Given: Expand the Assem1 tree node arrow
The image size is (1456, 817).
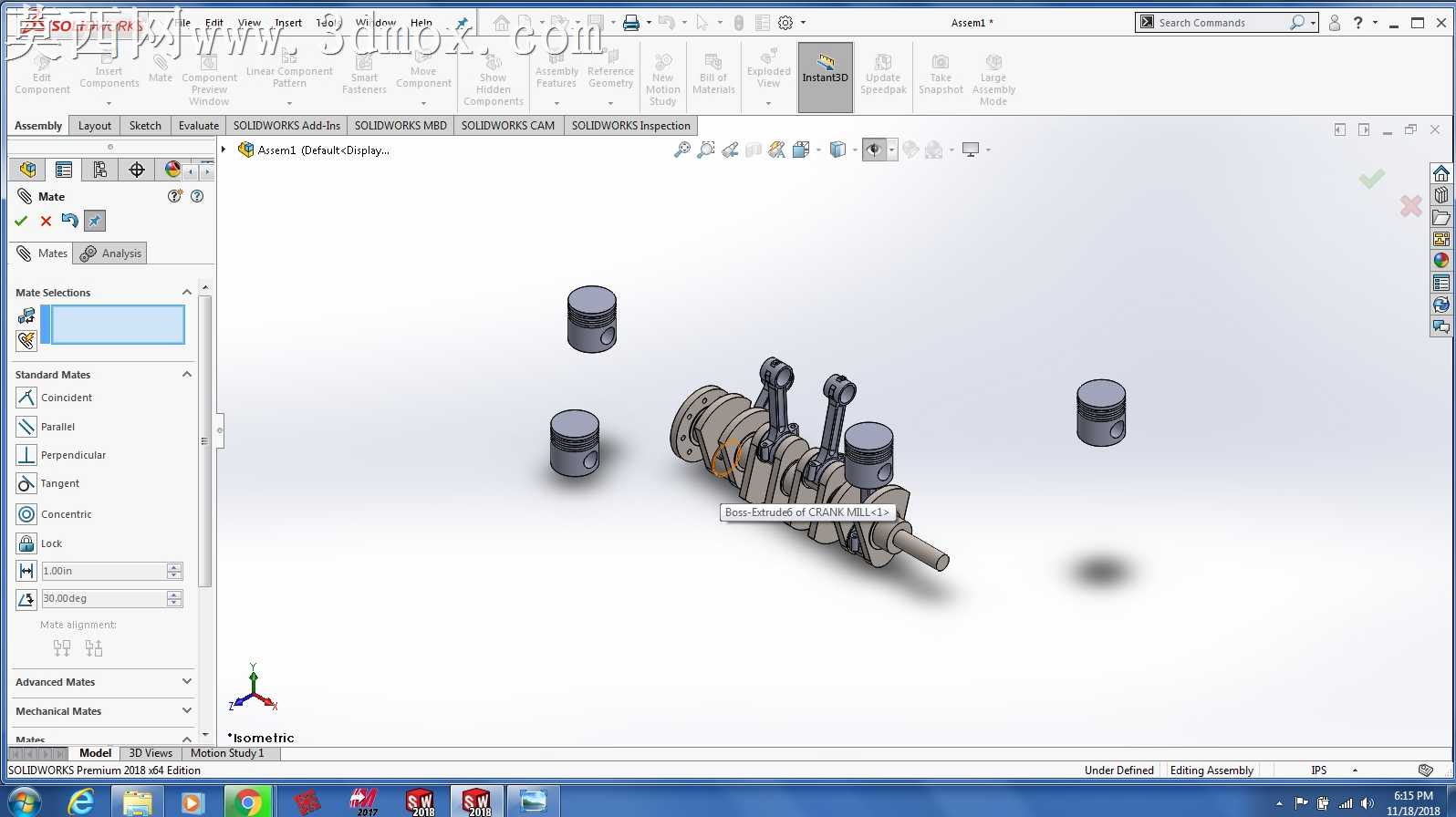Looking at the screenshot, I should [x=224, y=150].
